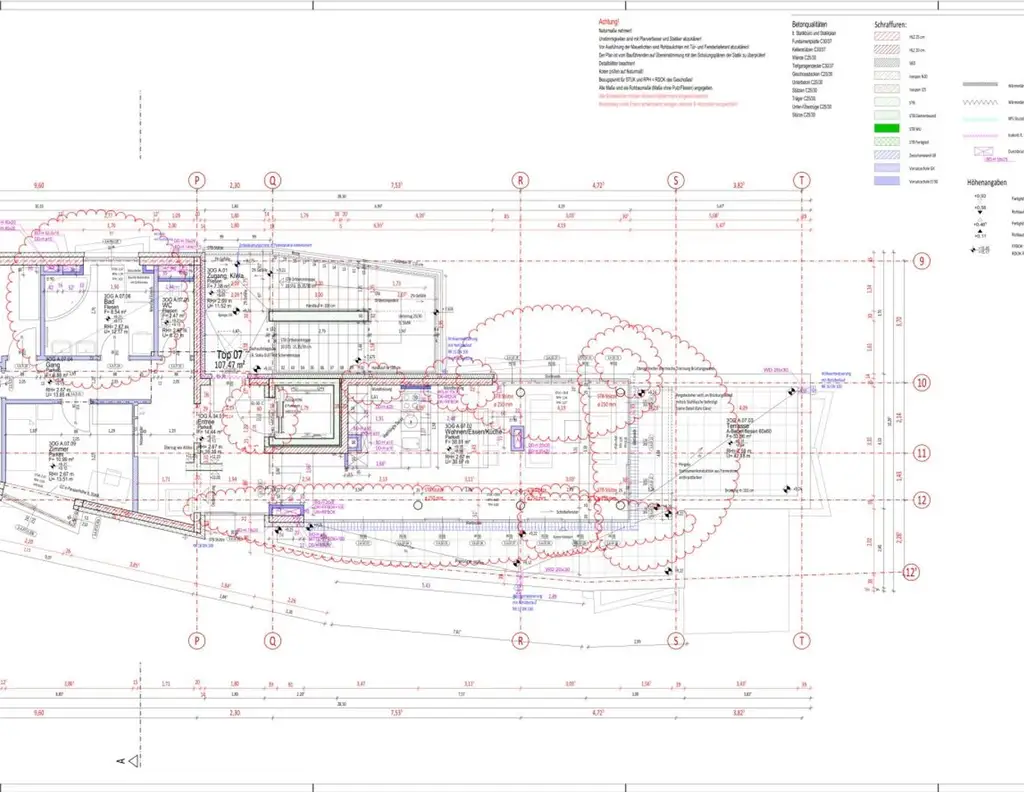The height and width of the screenshot is (792, 1024).
Task: Click the upper grid axis bubble R
Action: click(520, 181)
